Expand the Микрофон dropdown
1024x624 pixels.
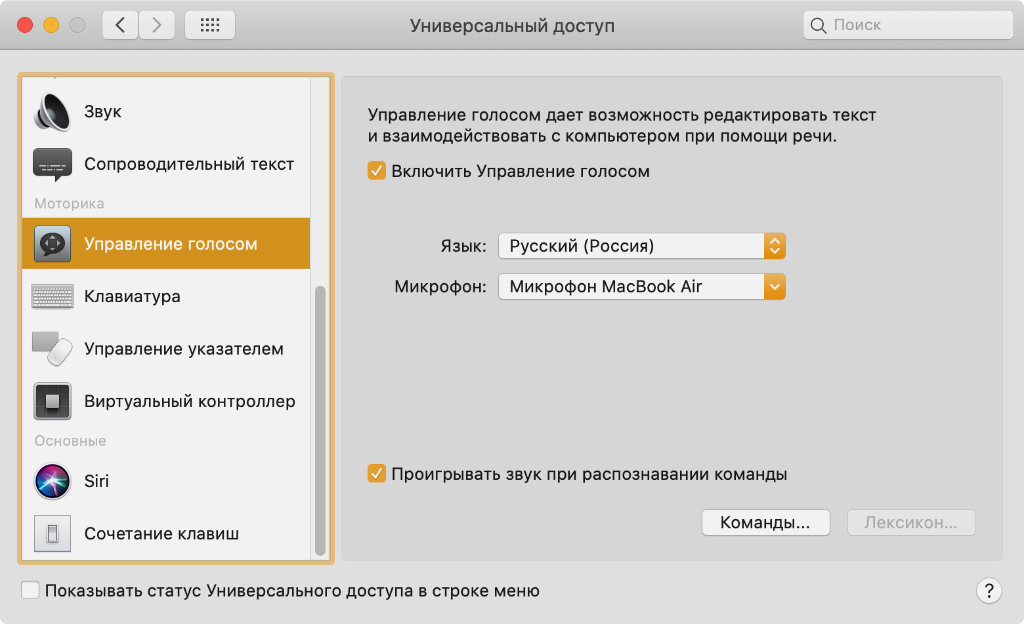click(x=641, y=287)
